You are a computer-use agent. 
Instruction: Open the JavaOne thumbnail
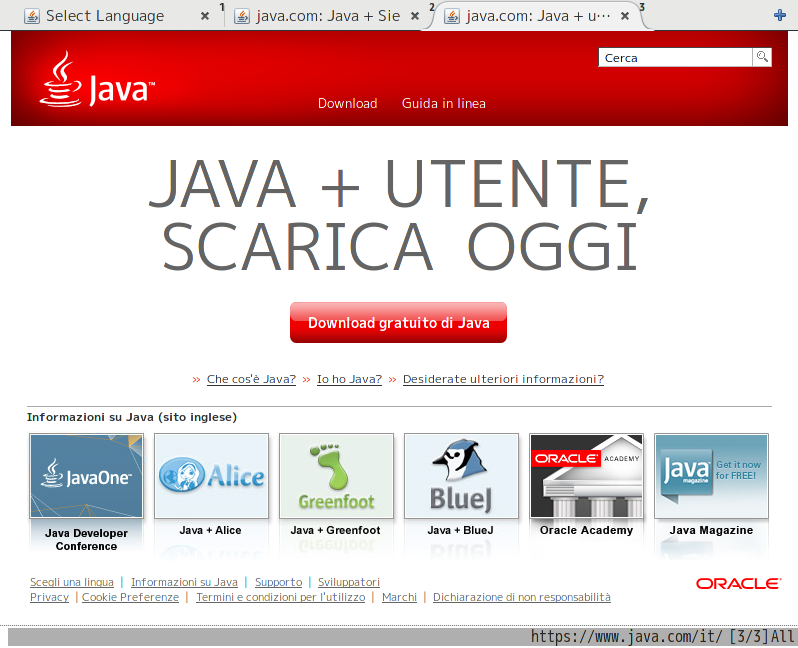pos(87,476)
